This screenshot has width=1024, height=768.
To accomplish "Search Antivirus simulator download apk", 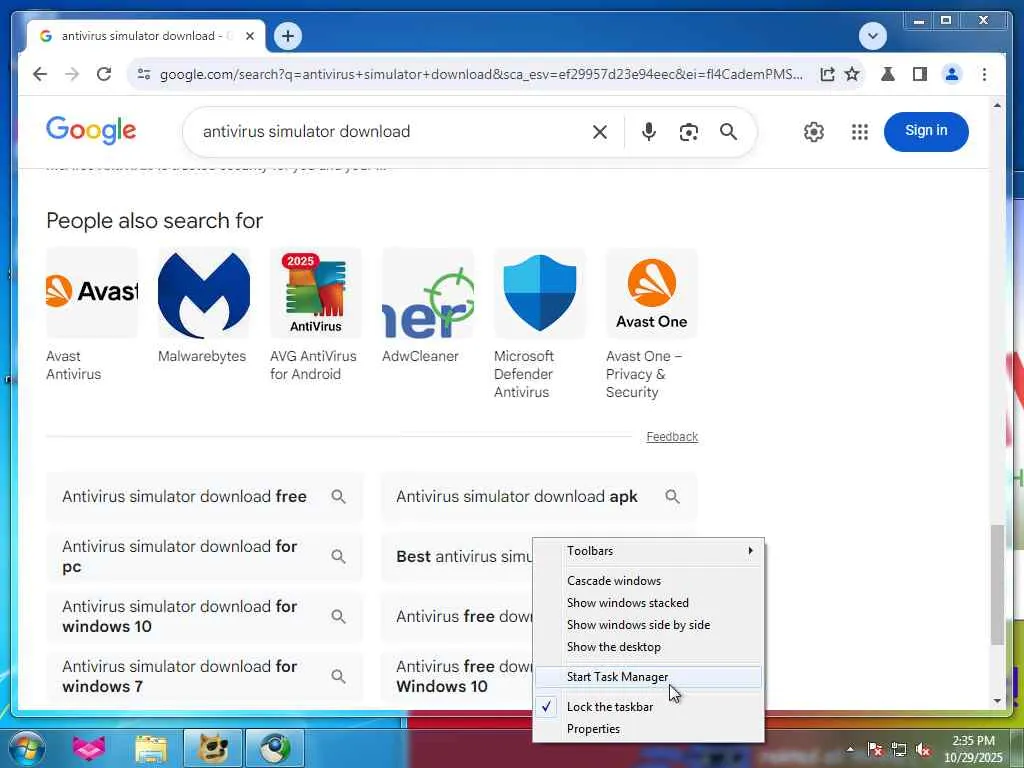I will point(538,496).
